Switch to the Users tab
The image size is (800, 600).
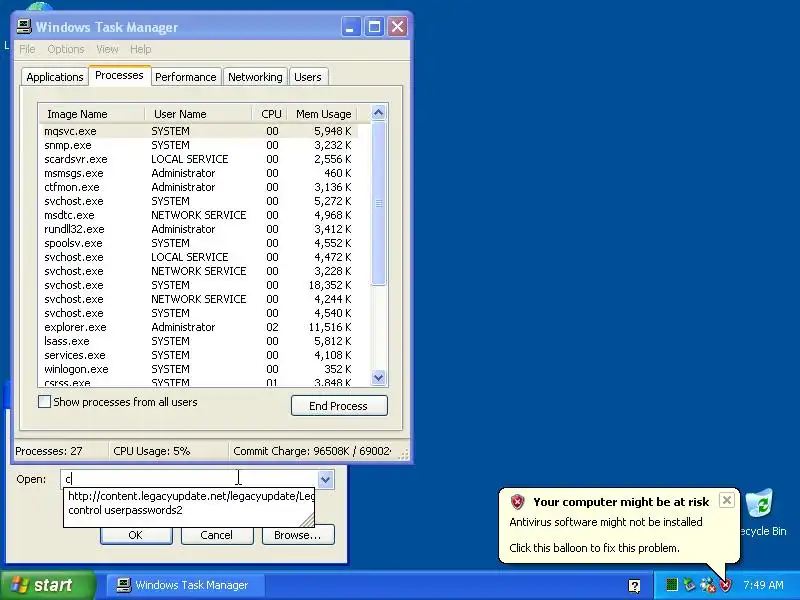(308, 77)
